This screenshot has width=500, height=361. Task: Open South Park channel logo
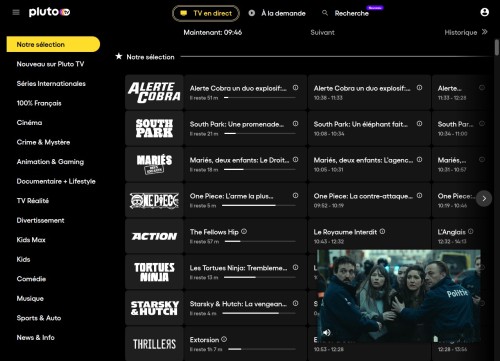[x=154, y=128]
